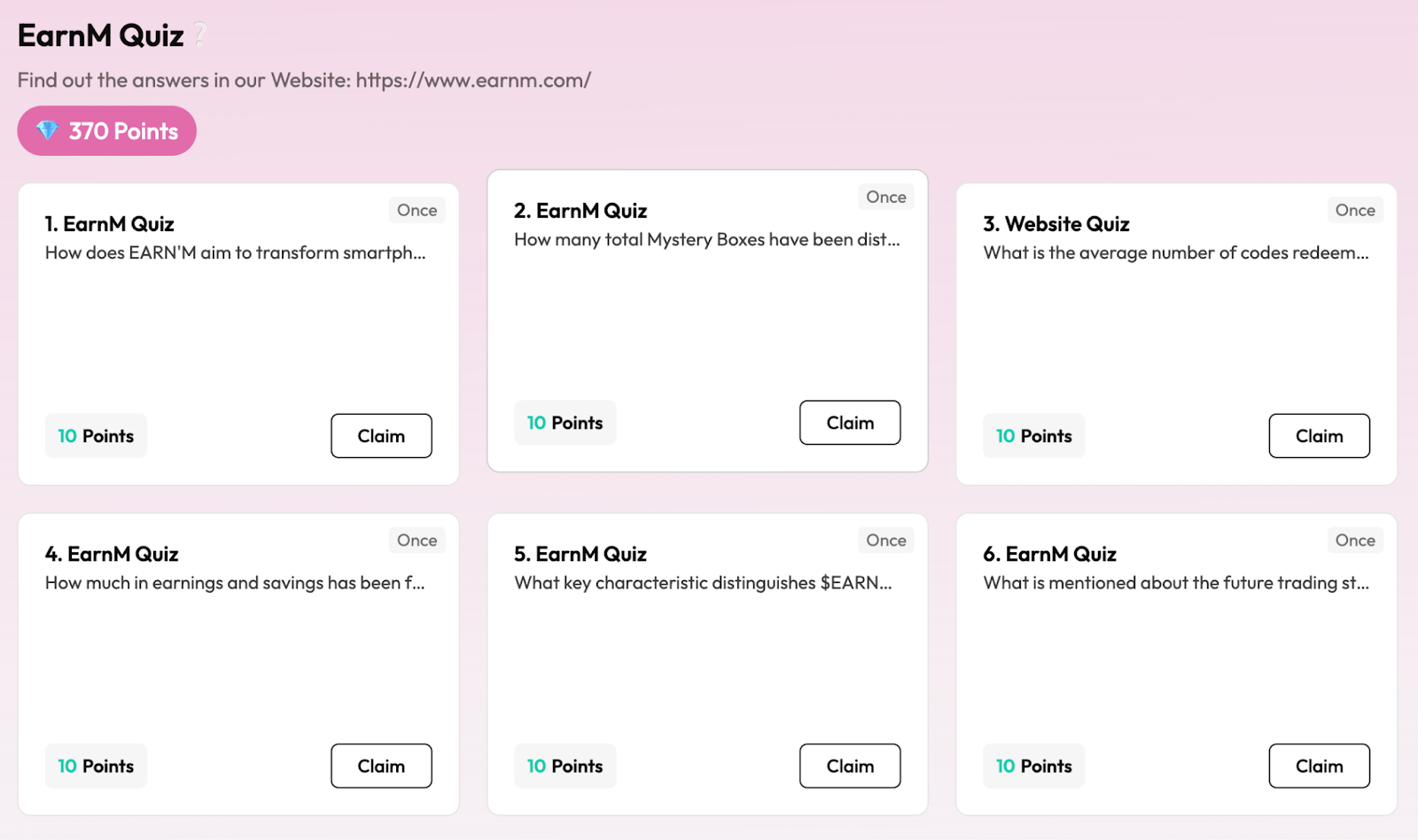Hit Claim on the earnings and savings quiz
The width and height of the screenshot is (1418, 840).
pos(381,766)
